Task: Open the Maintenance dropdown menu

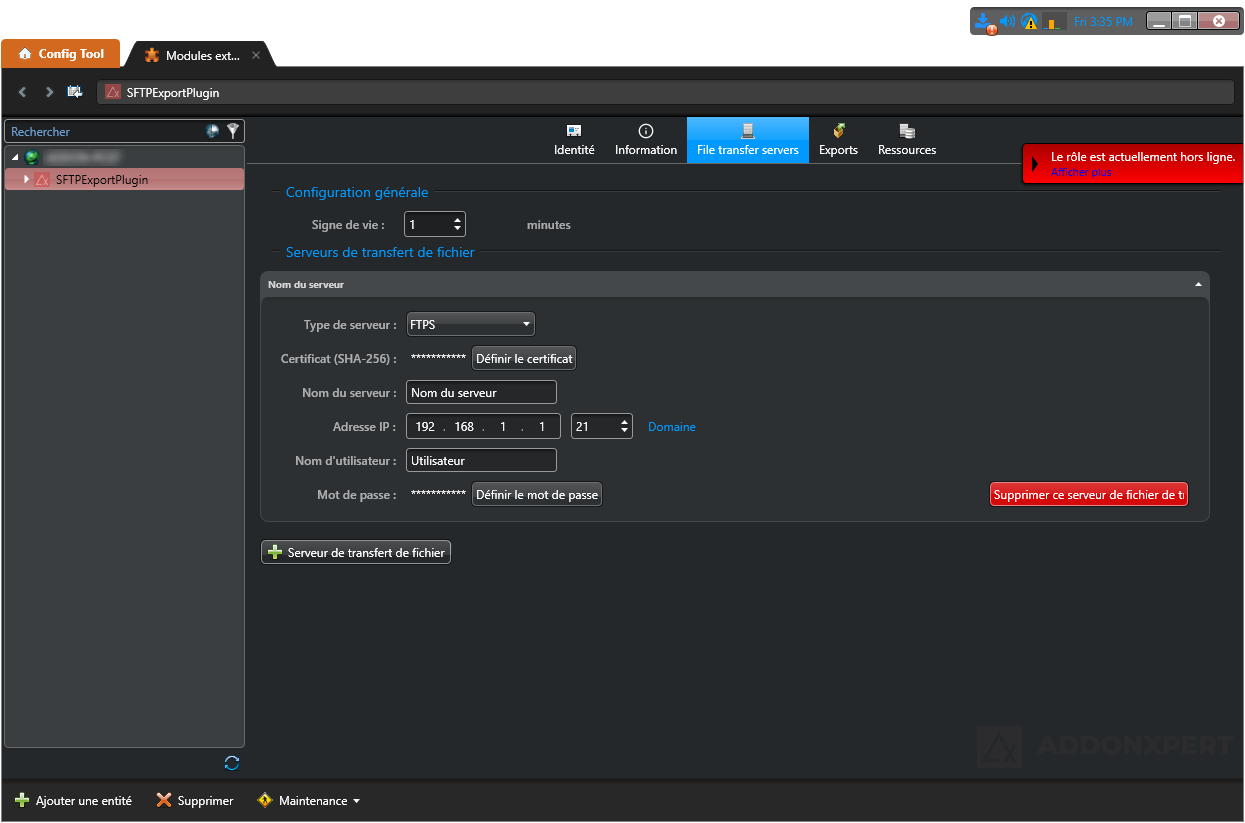Action: [309, 801]
